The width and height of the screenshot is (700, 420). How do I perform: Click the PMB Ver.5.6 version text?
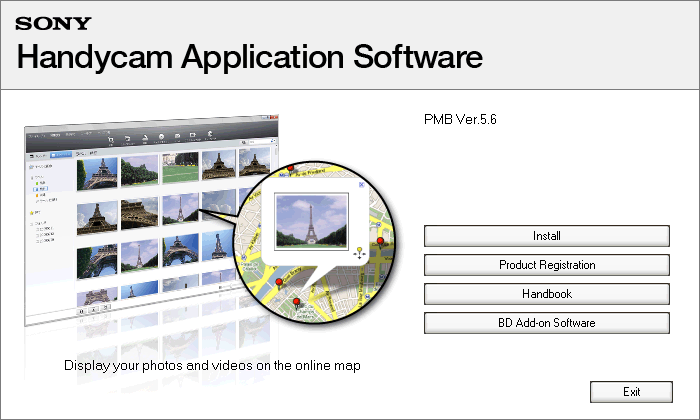pyautogui.click(x=460, y=119)
